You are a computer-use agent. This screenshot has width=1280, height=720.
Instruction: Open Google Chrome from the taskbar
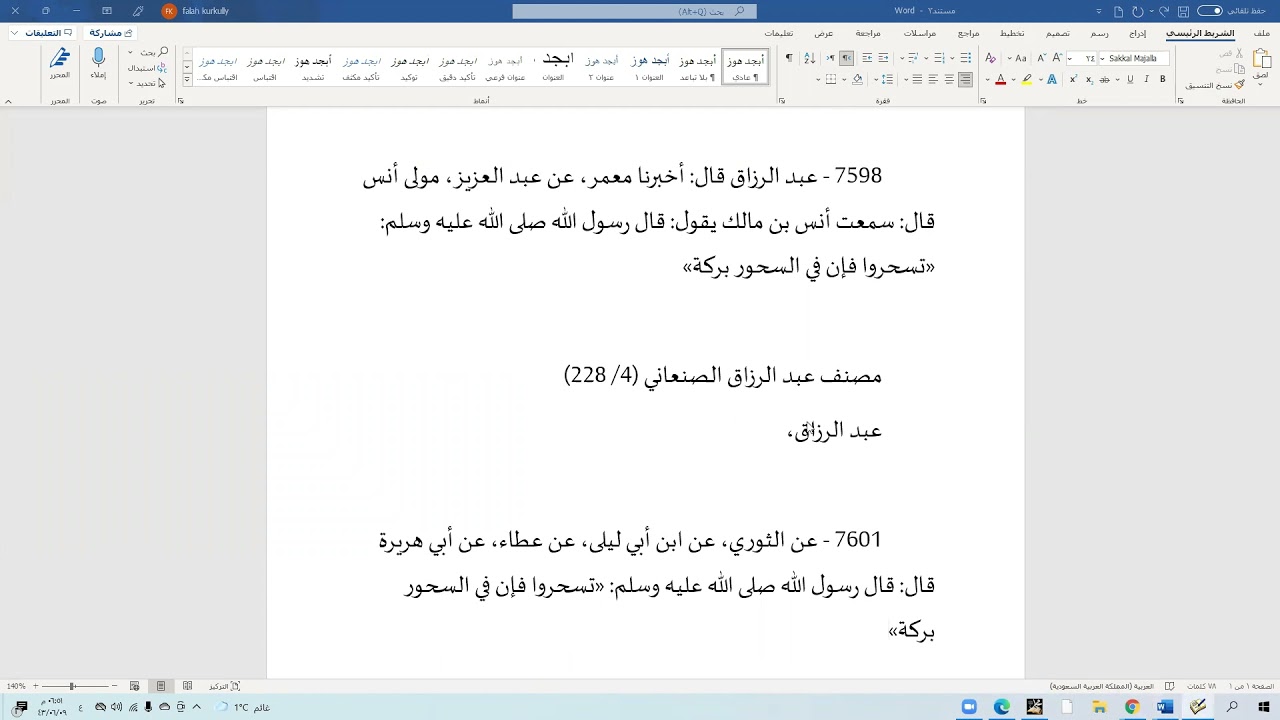tap(1132, 707)
